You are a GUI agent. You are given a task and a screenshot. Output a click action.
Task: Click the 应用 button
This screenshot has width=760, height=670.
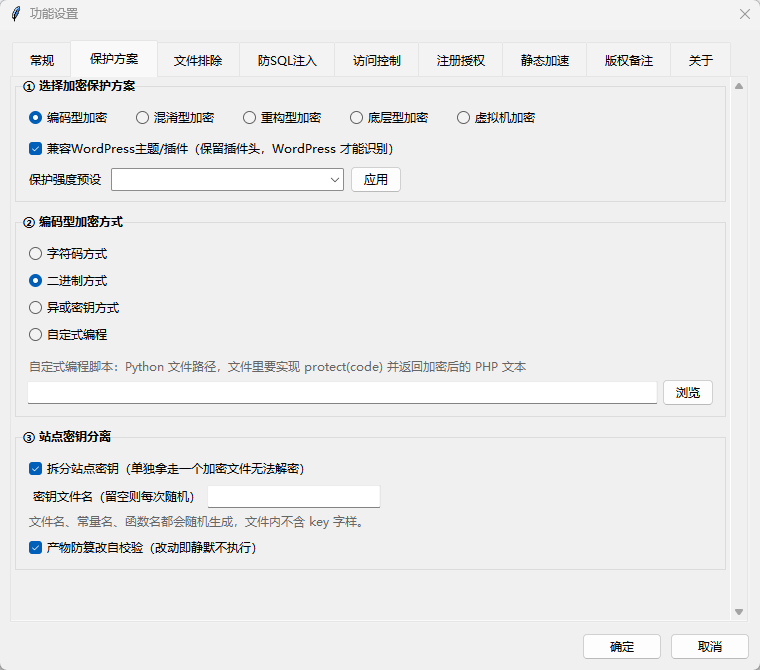tap(376, 180)
